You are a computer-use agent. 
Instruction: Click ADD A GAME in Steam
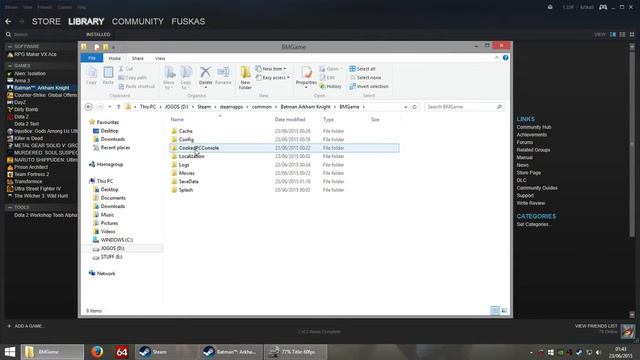[x=26, y=326]
